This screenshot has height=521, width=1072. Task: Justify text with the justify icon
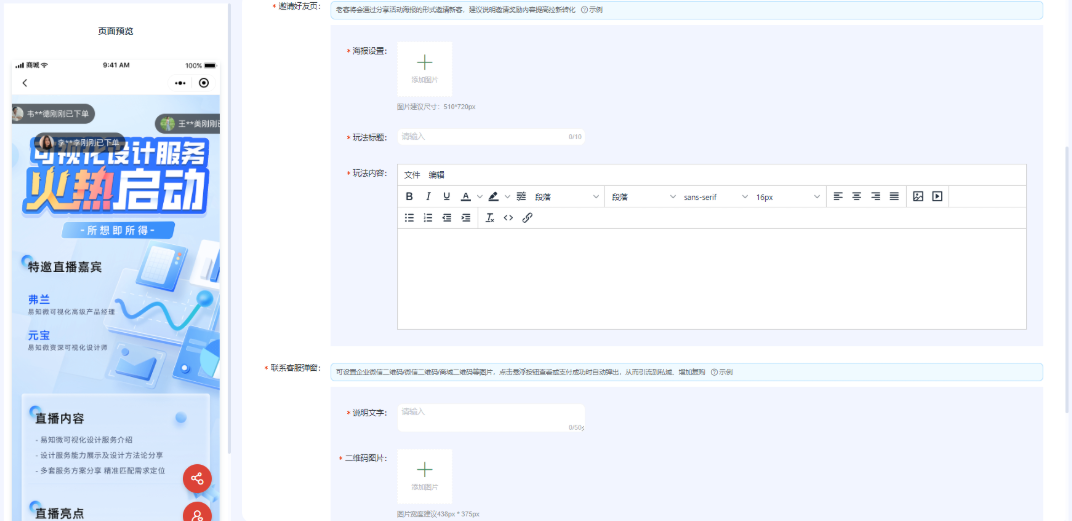coord(894,197)
